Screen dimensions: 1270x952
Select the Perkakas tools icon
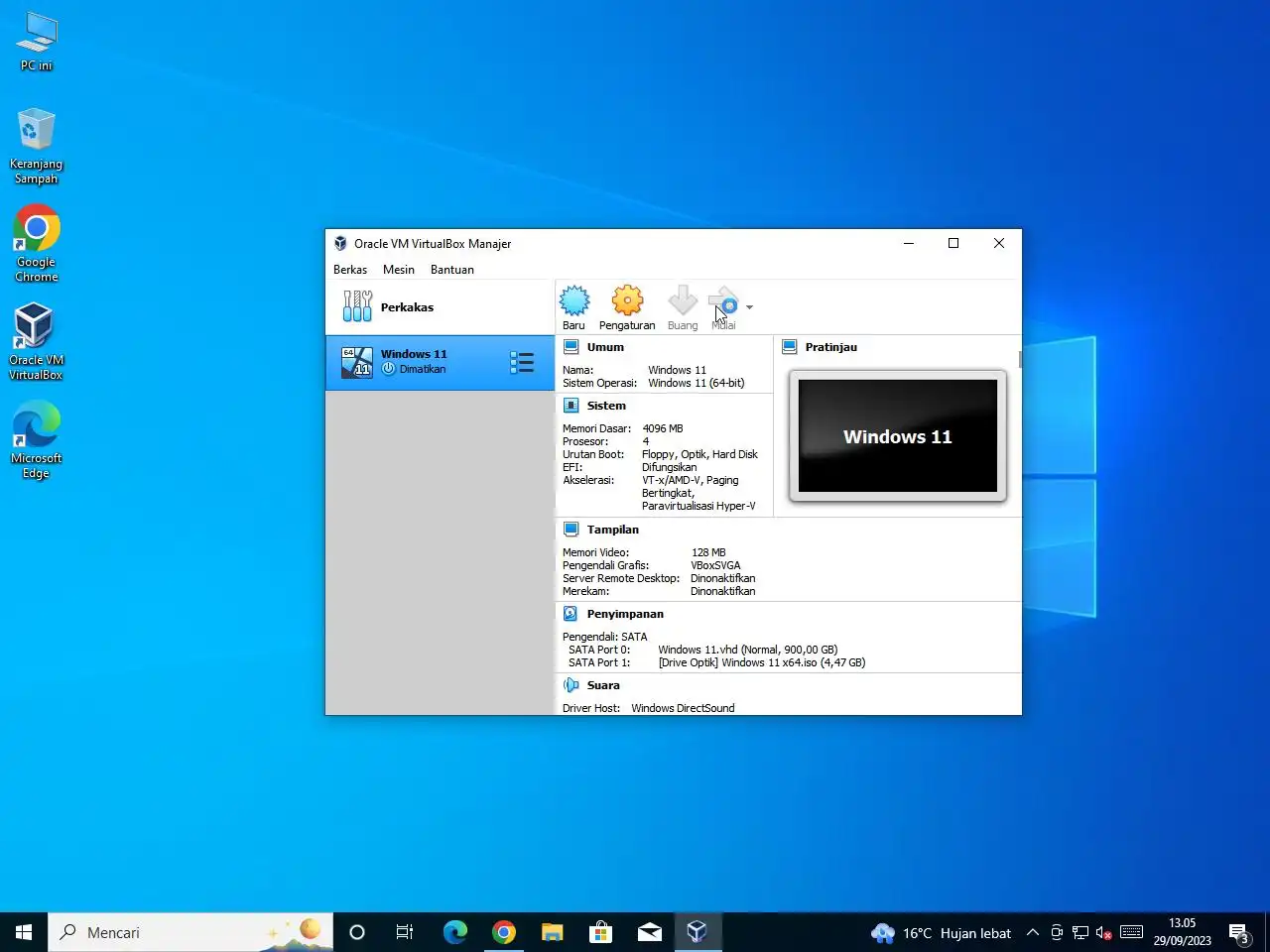click(357, 306)
